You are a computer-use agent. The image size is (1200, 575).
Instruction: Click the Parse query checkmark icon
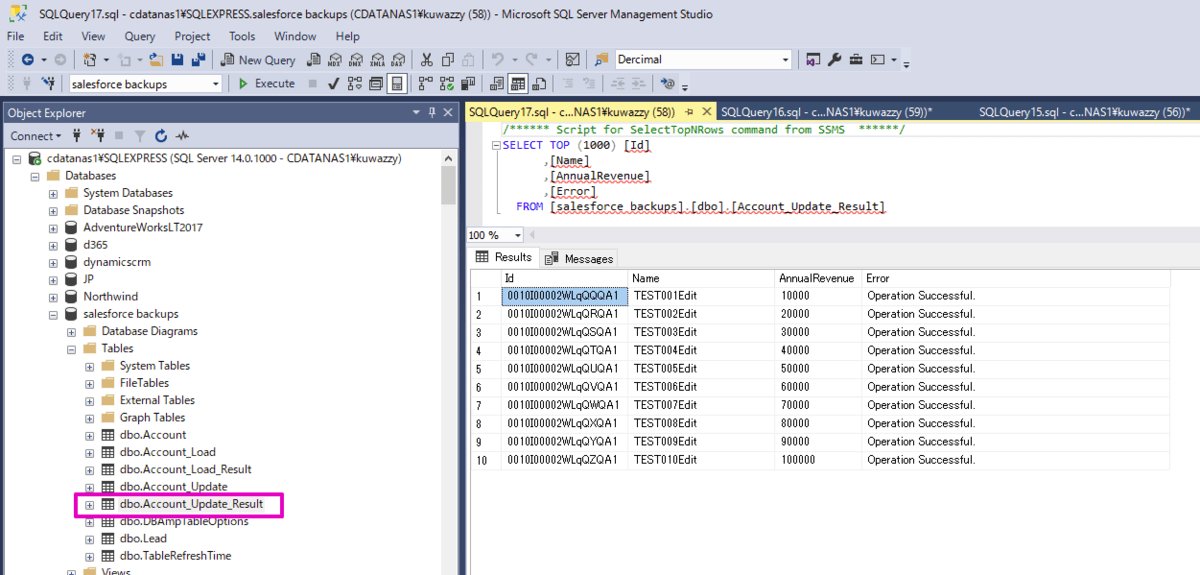click(x=333, y=84)
